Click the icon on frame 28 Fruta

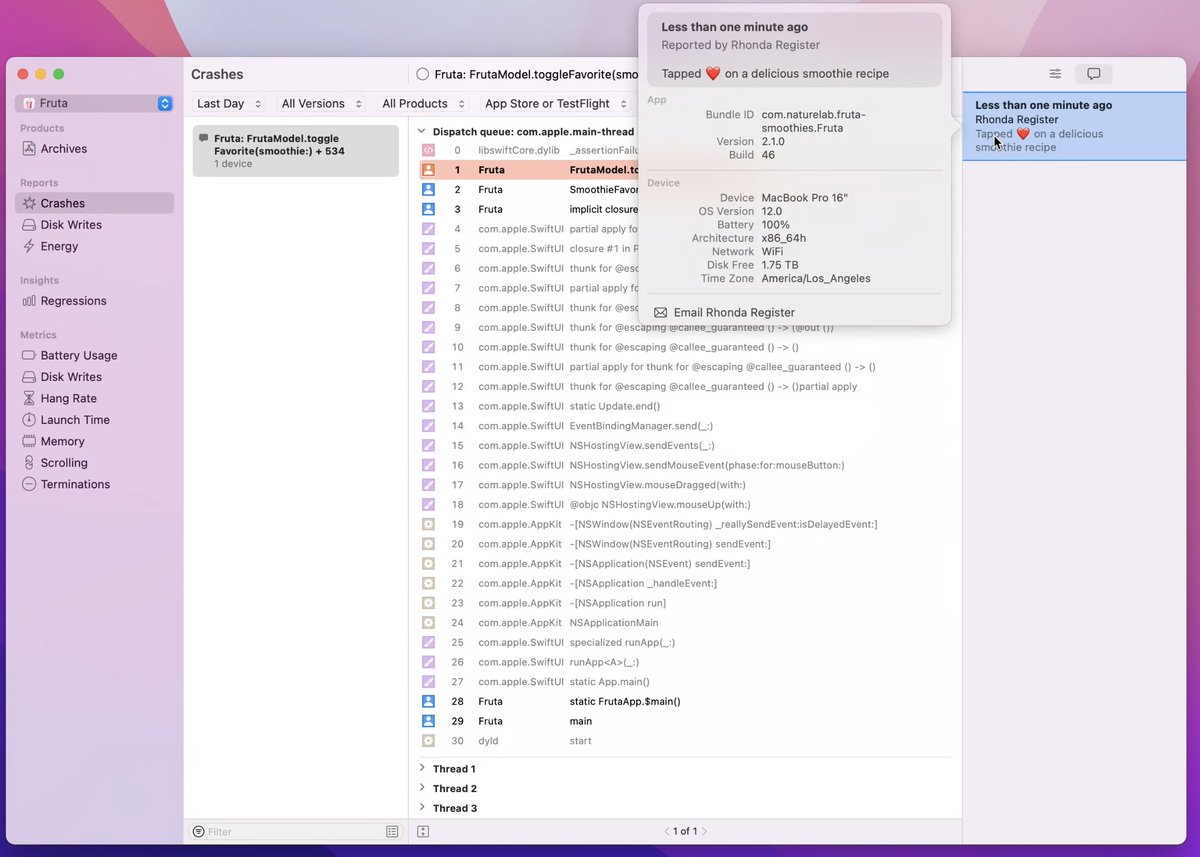(x=428, y=702)
